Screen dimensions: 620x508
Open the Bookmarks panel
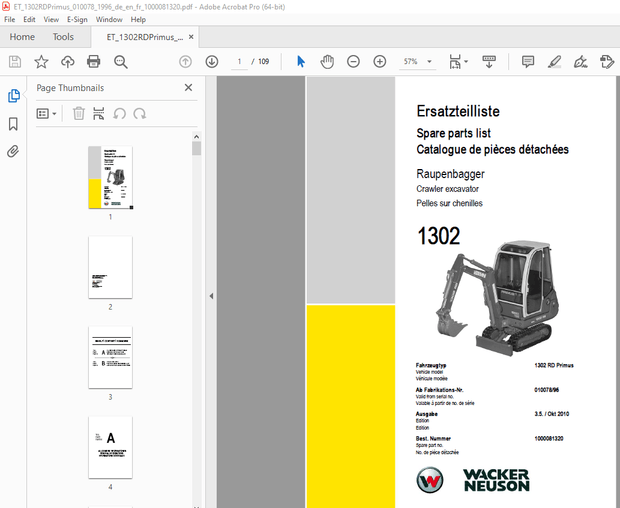(x=13, y=124)
